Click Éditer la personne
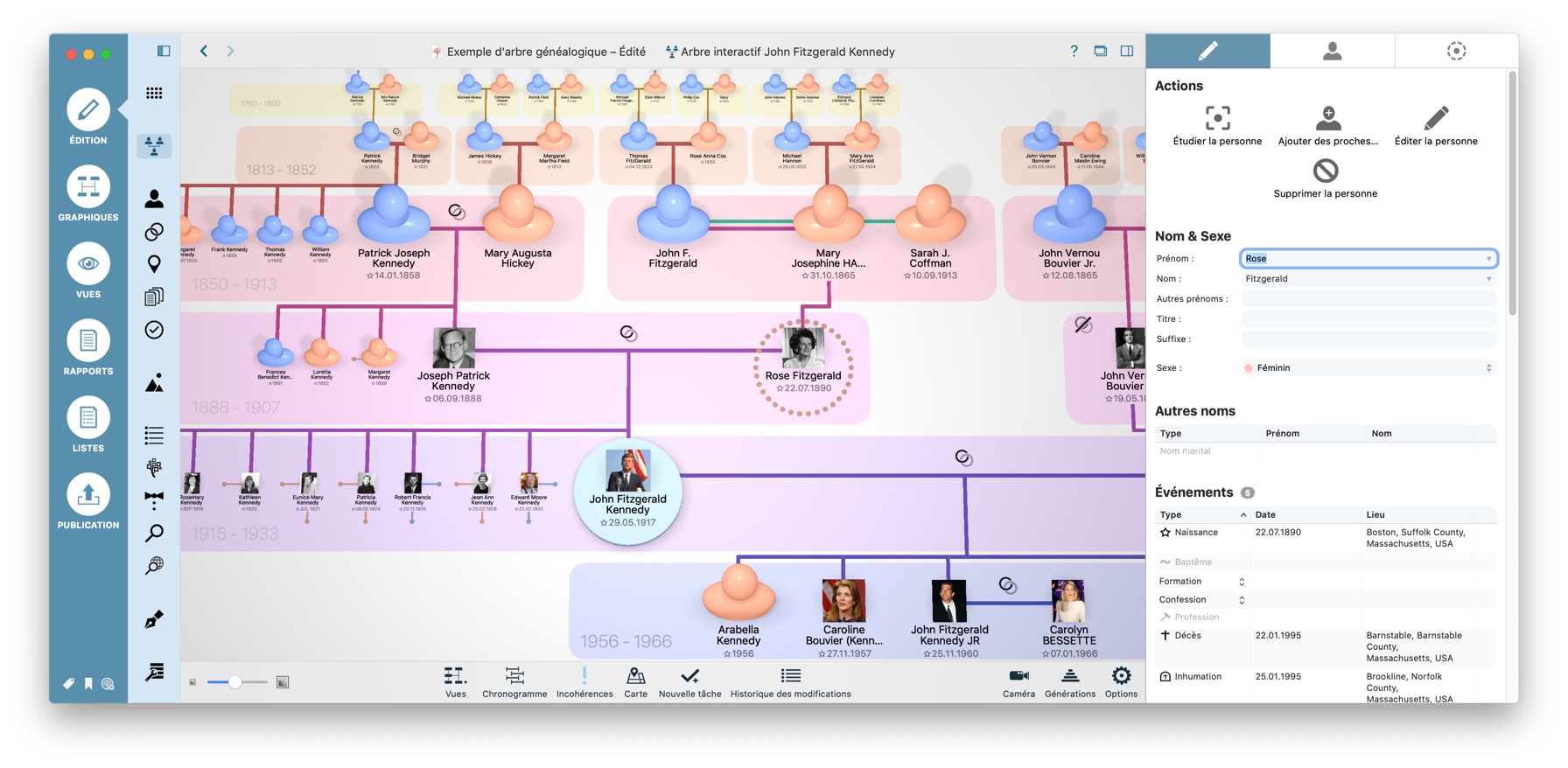1568x768 pixels. click(x=1436, y=126)
